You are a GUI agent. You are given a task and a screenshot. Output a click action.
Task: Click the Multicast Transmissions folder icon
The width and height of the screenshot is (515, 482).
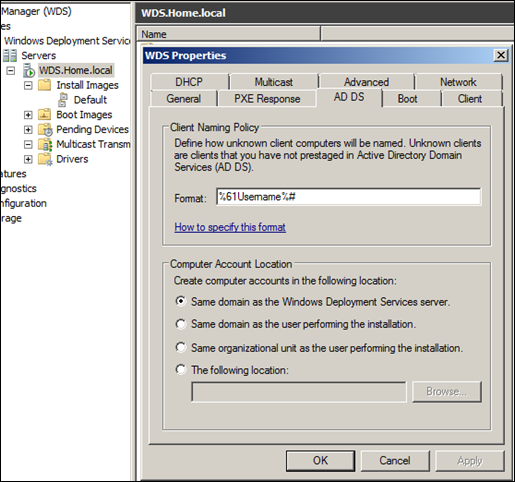(x=45, y=144)
